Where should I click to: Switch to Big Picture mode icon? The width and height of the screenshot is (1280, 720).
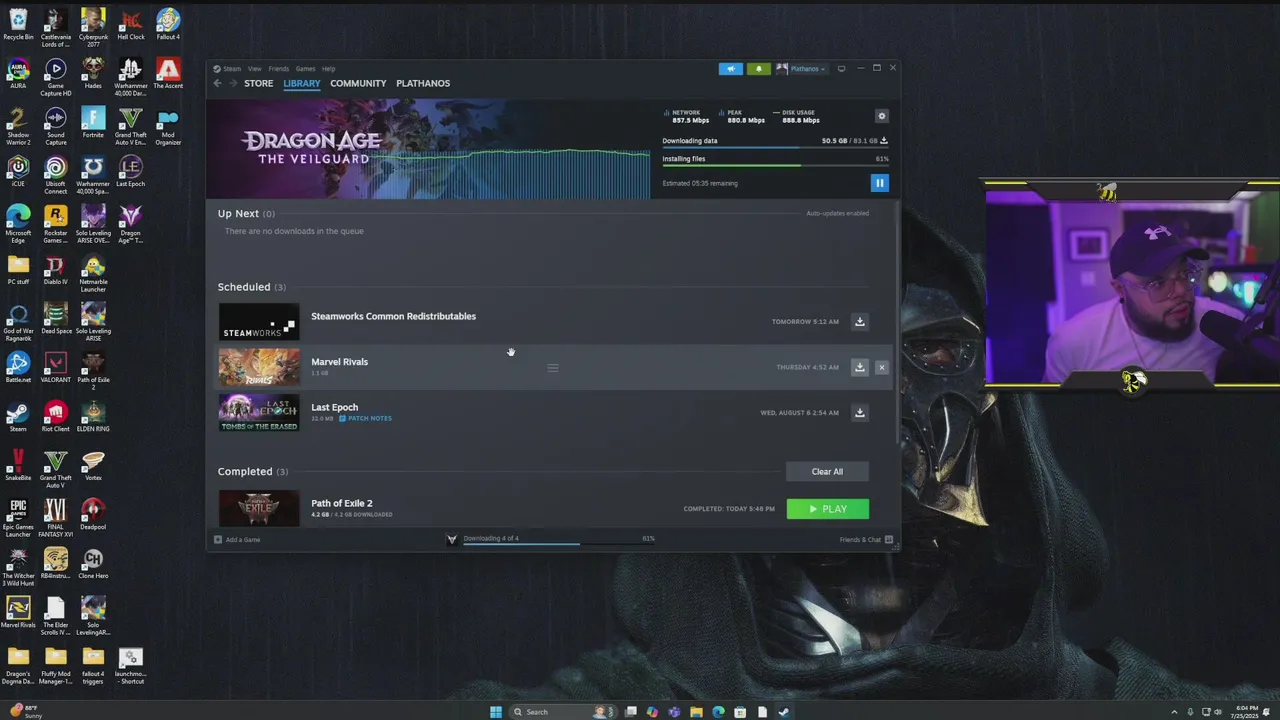pyautogui.click(x=841, y=69)
